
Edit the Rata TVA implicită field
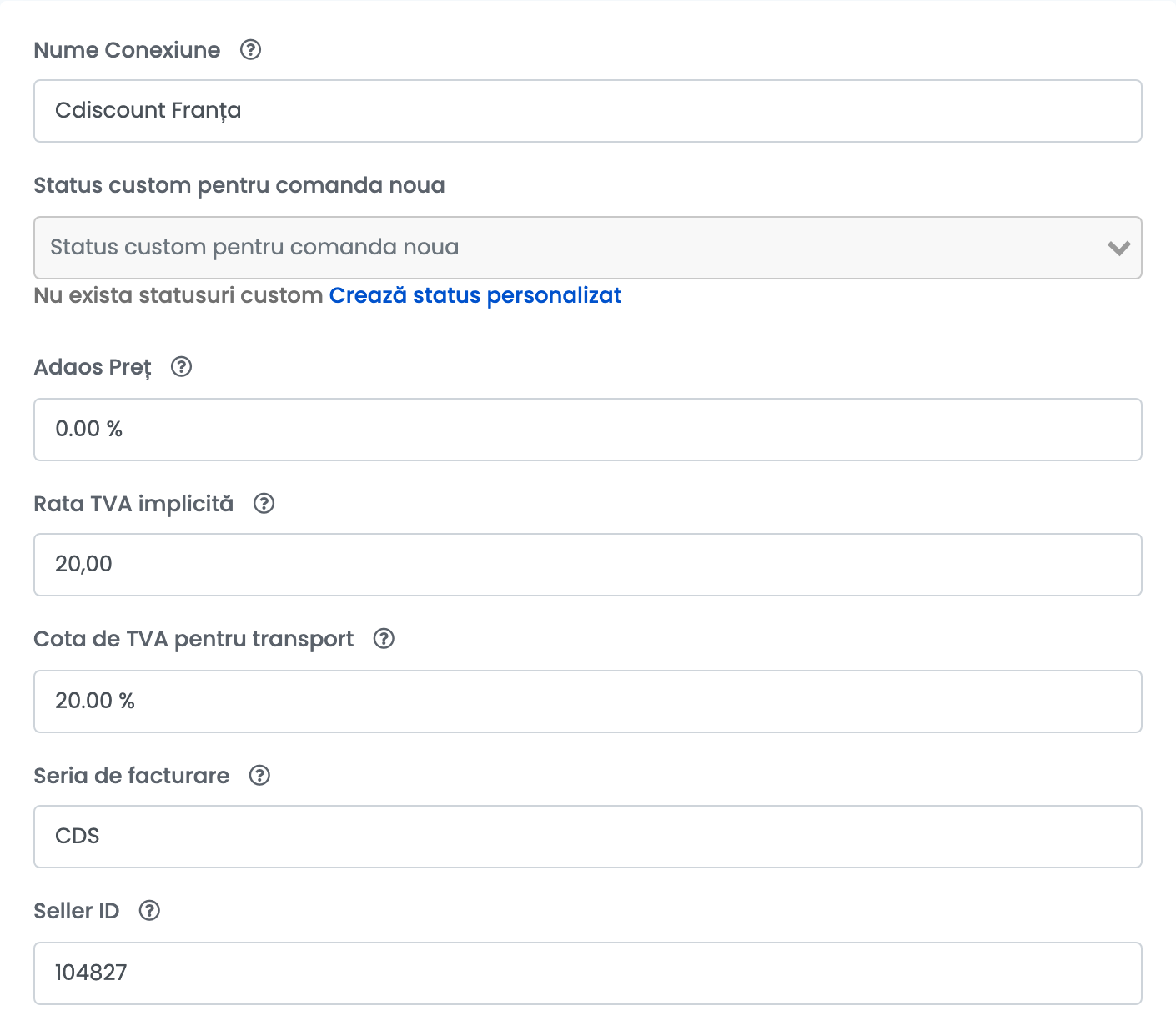588,565
